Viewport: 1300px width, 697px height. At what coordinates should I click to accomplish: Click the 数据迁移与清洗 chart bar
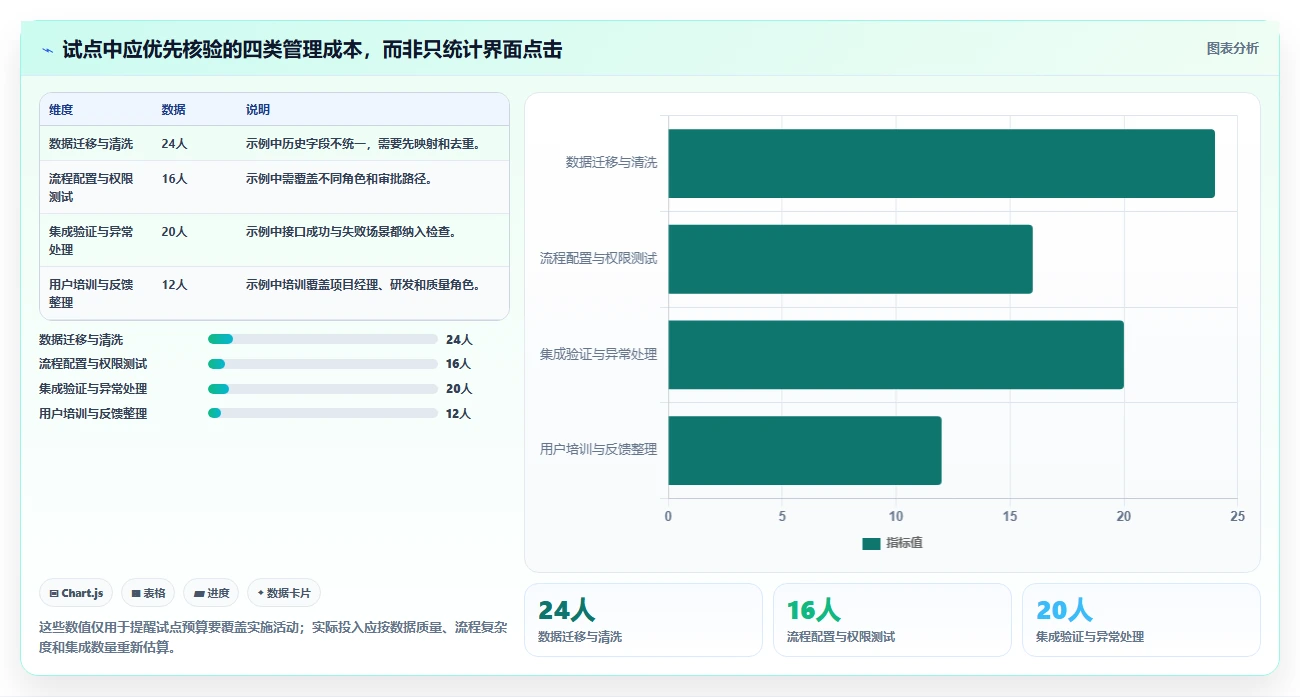point(941,163)
